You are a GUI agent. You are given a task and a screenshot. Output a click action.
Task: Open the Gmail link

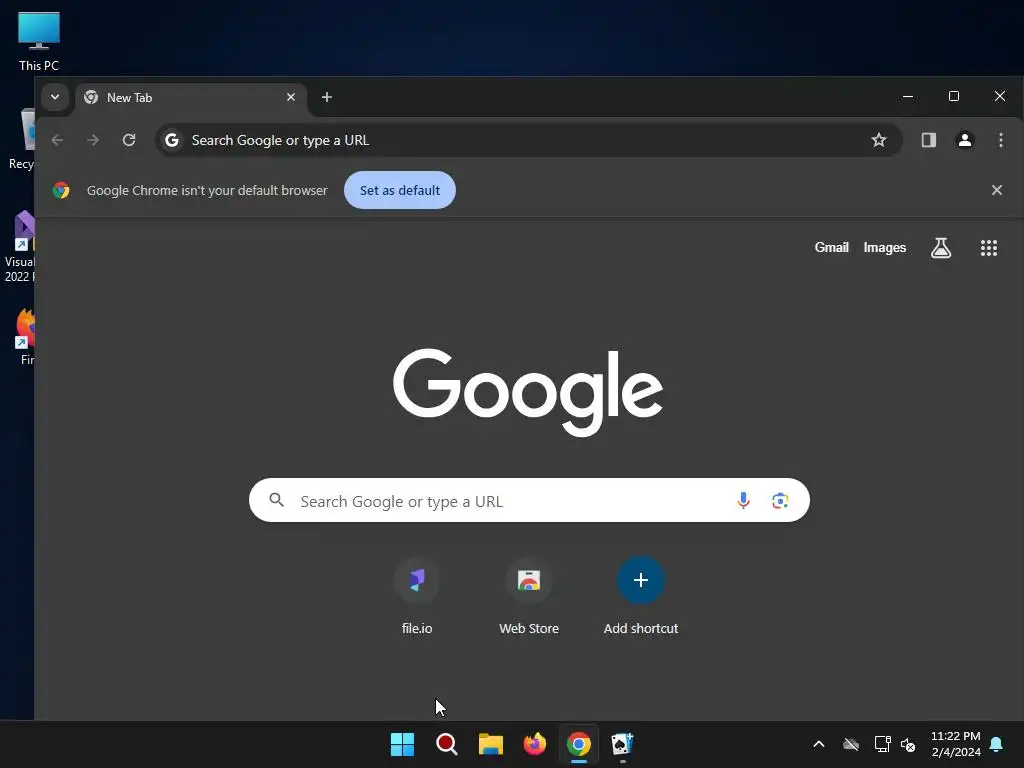(x=831, y=248)
